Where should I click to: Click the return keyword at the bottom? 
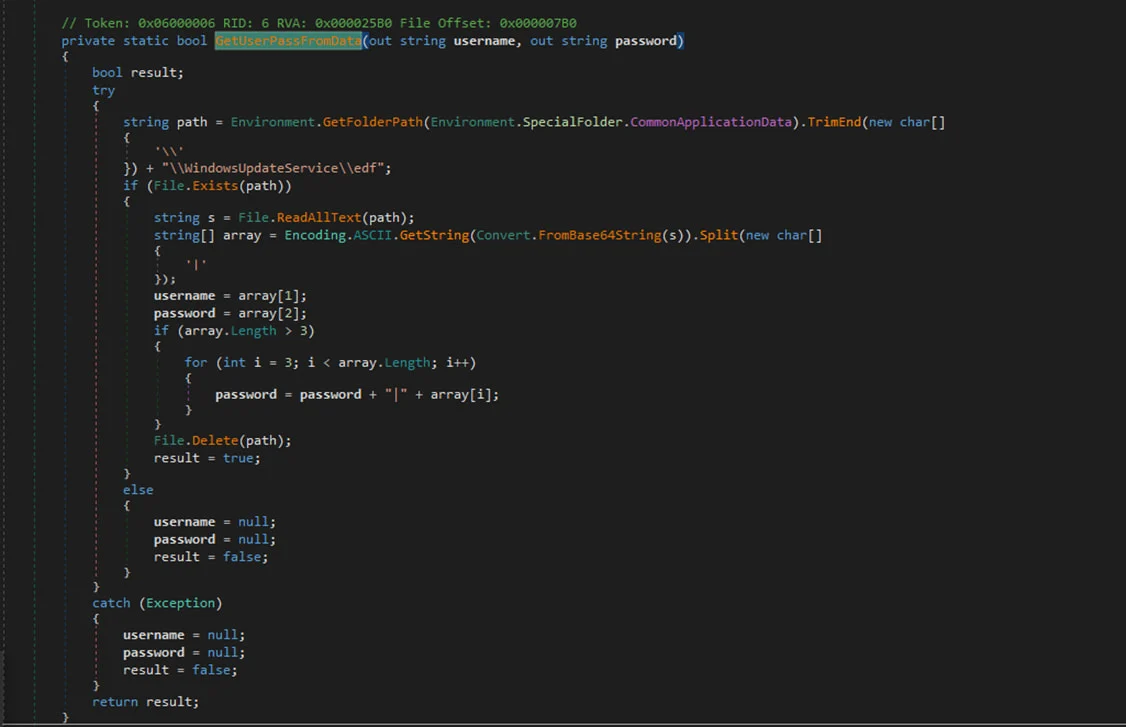coord(115,702)
